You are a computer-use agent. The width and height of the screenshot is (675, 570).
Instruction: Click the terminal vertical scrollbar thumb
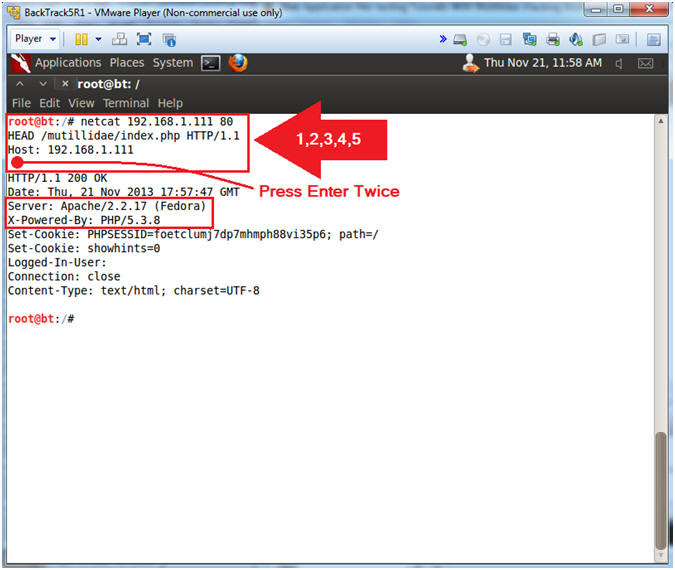pos(660,491)
